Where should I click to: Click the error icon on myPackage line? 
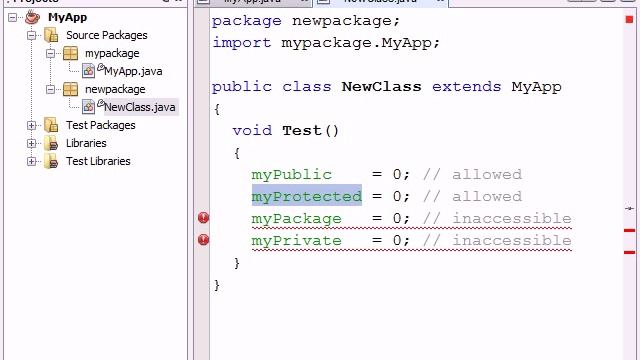point(203,218)
